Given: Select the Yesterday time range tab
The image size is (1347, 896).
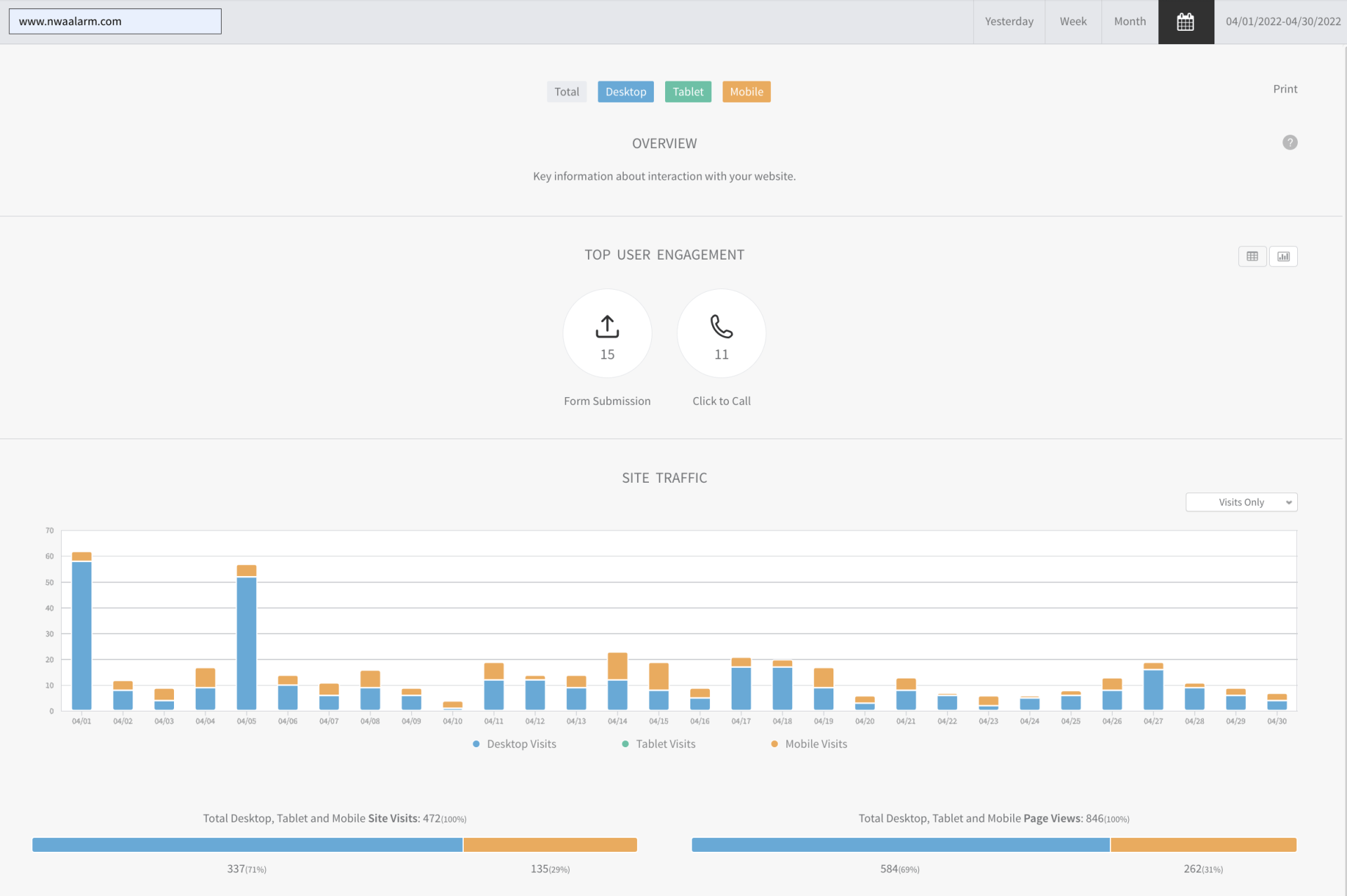Looking at the screenshot, I should click(1009, 22).
